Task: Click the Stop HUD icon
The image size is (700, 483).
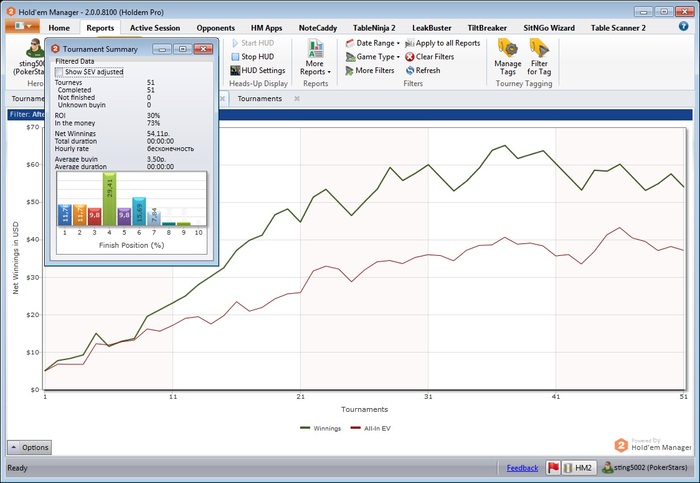Action: pos(235,57)
